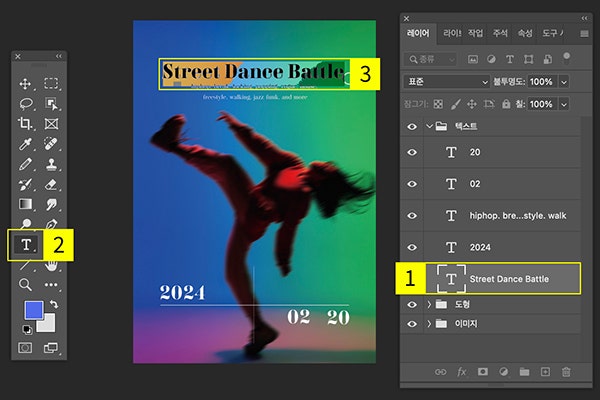Hide the 20 text layer
The width and height of the screenshot is (600, 400).
pyautogui.click(x=412, y=152)
